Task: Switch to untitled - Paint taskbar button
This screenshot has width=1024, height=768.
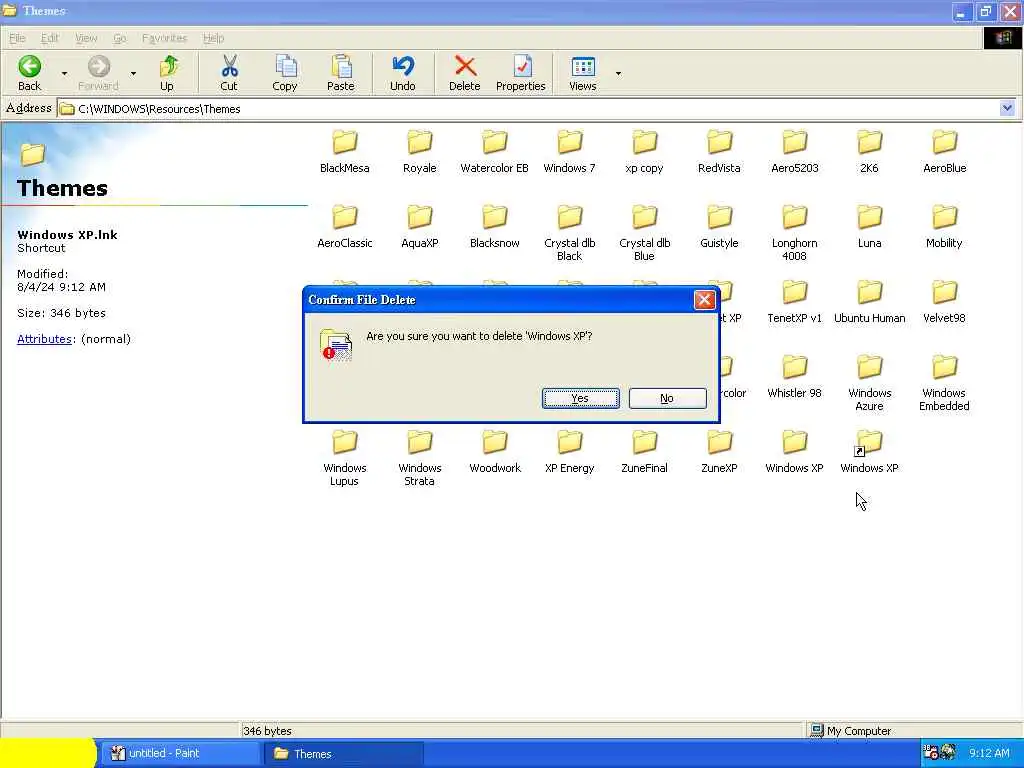Action: [x=180, y=753]
